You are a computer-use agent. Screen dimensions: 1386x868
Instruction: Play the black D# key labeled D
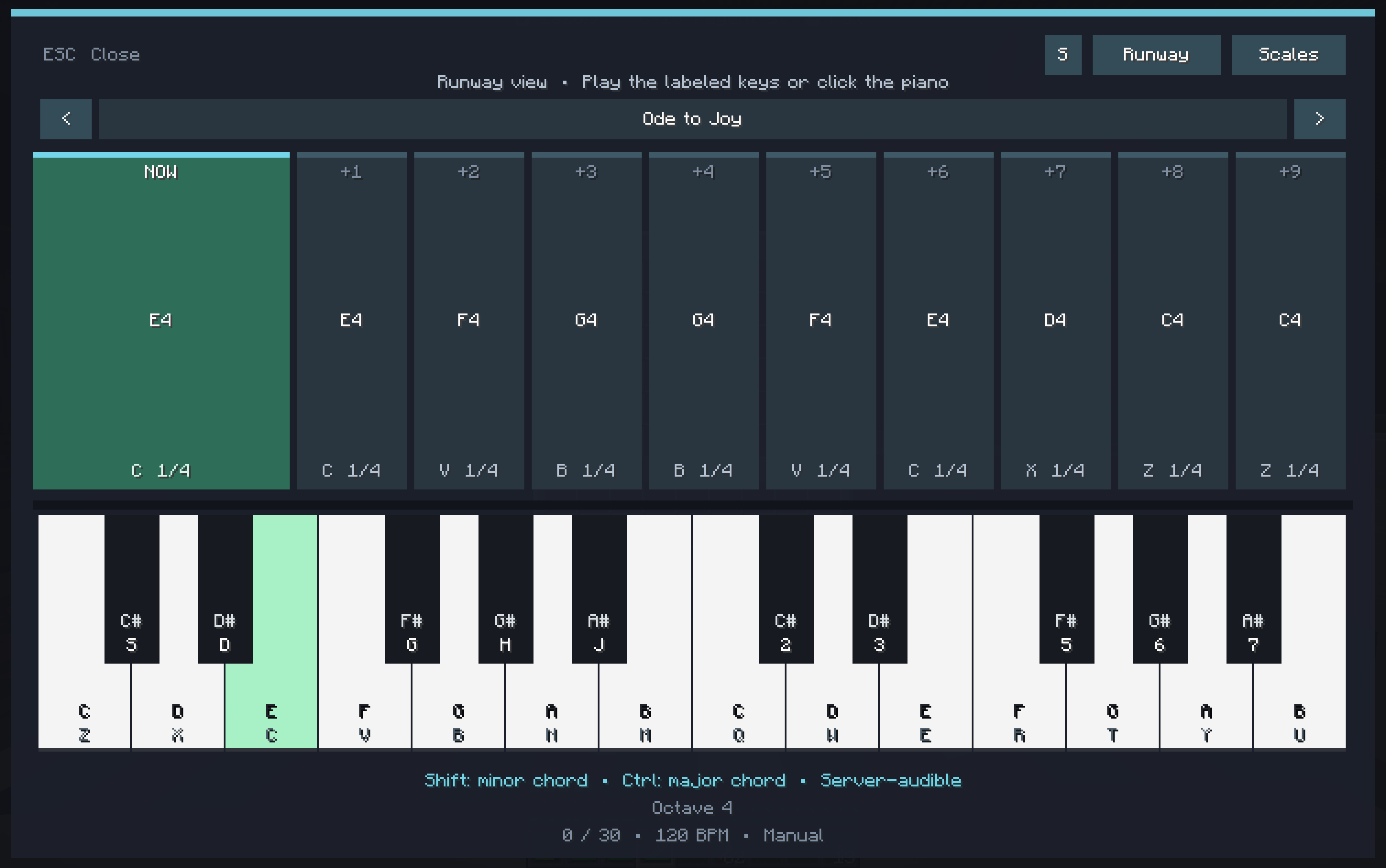225,589
